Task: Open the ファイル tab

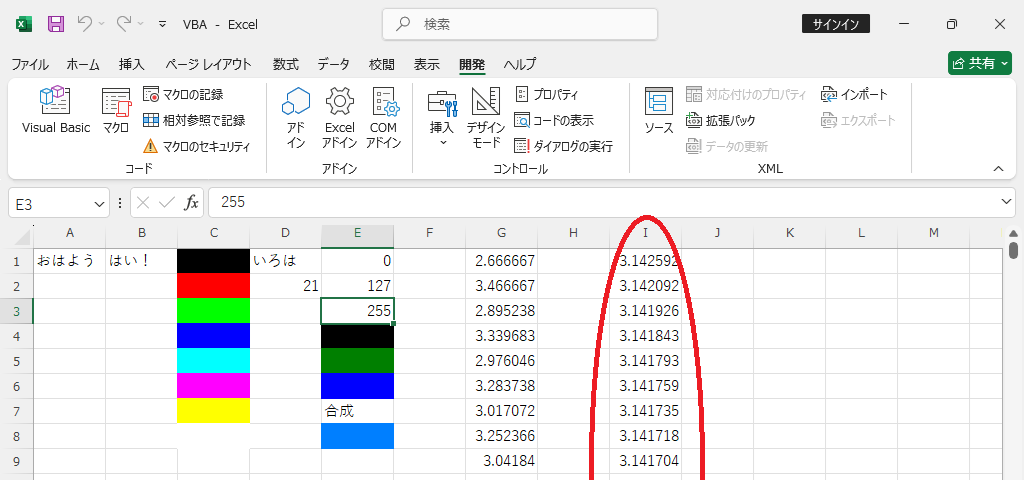Action: click(x=30, y=64)
